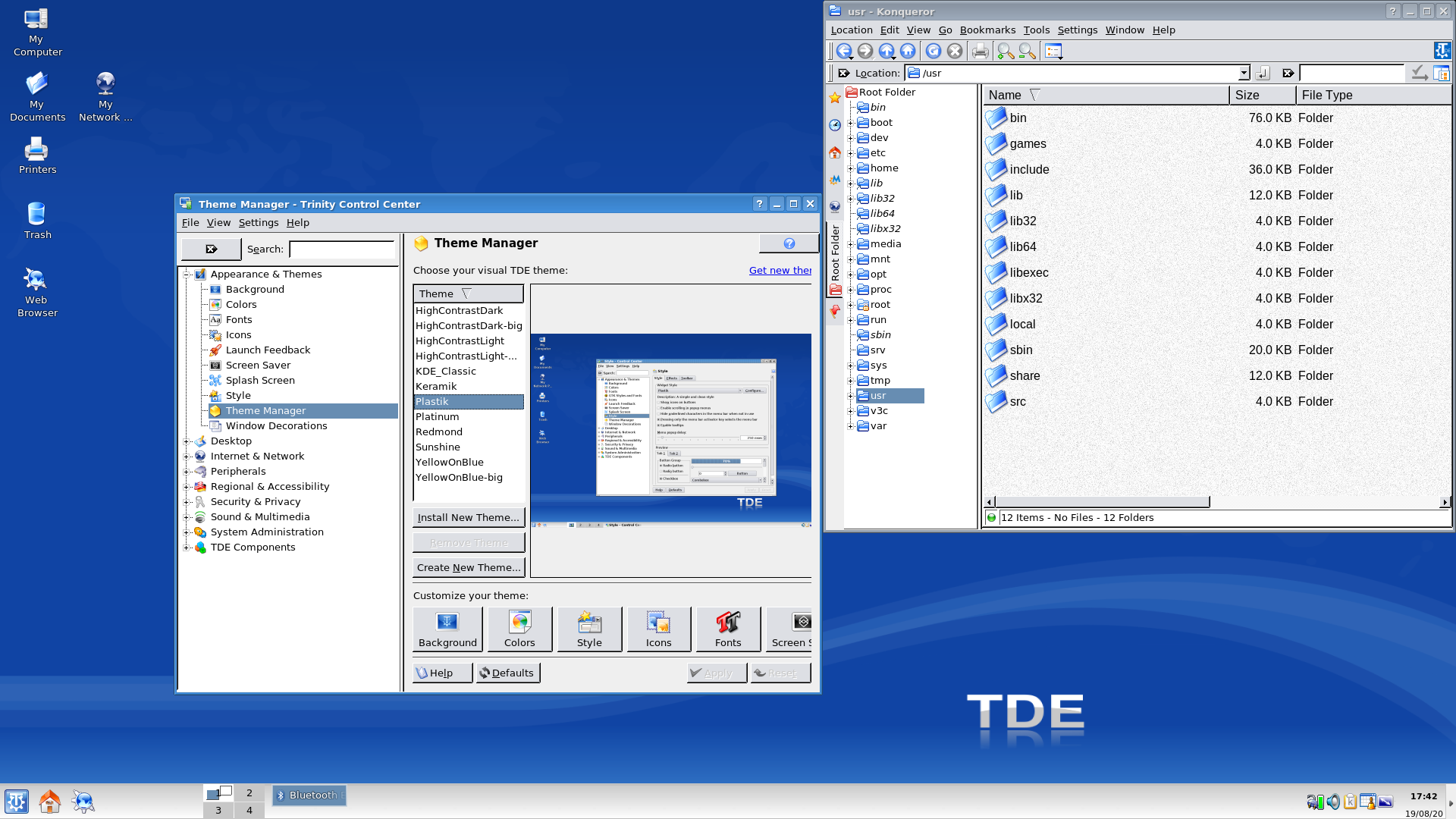The height and width of the screenshot is (819, 1456).
Task: Open Splash Screen settings in tree
Action: pos(260,381)
